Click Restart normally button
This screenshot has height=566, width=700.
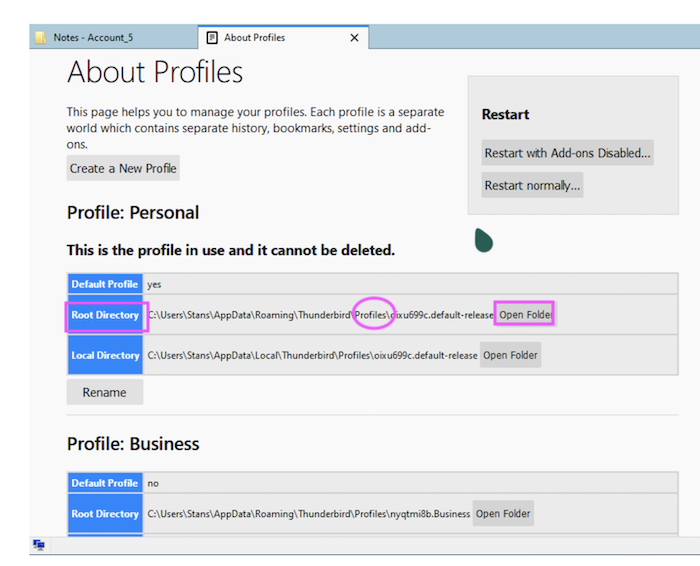[x=532, y=185]
